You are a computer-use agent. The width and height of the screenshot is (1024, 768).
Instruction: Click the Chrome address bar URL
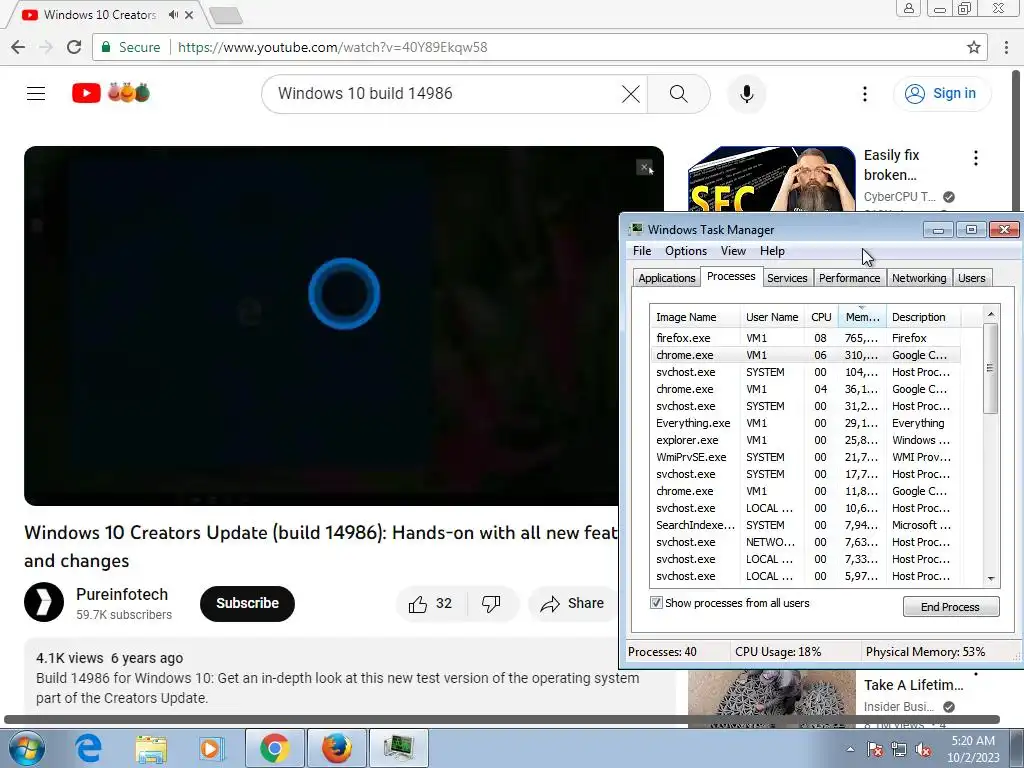tap(332, 47)
